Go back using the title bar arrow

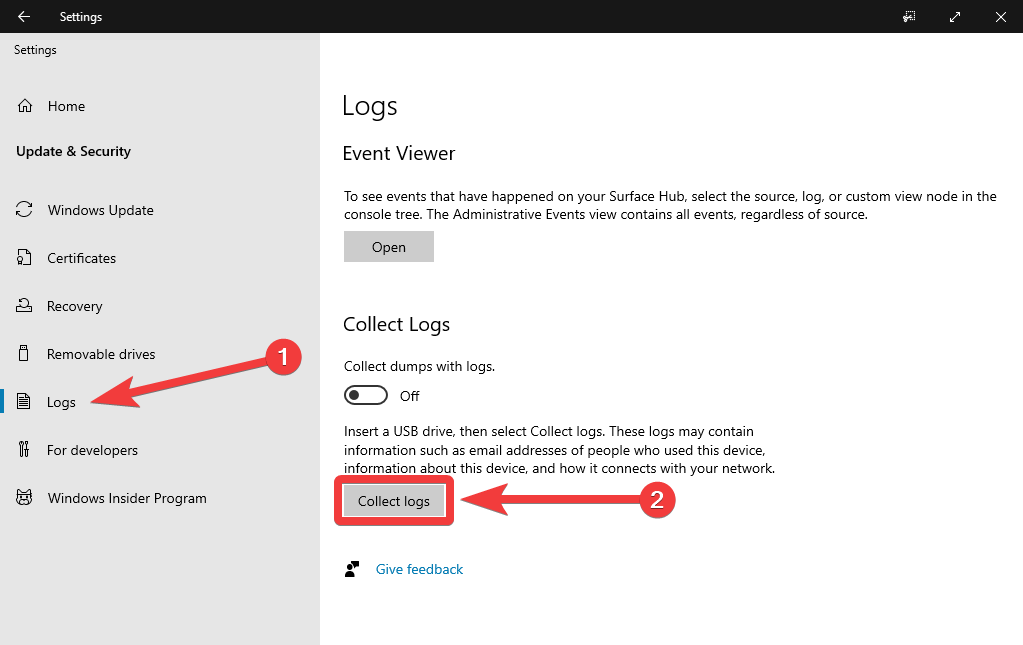pyautogui.click(x=24, y=16)
